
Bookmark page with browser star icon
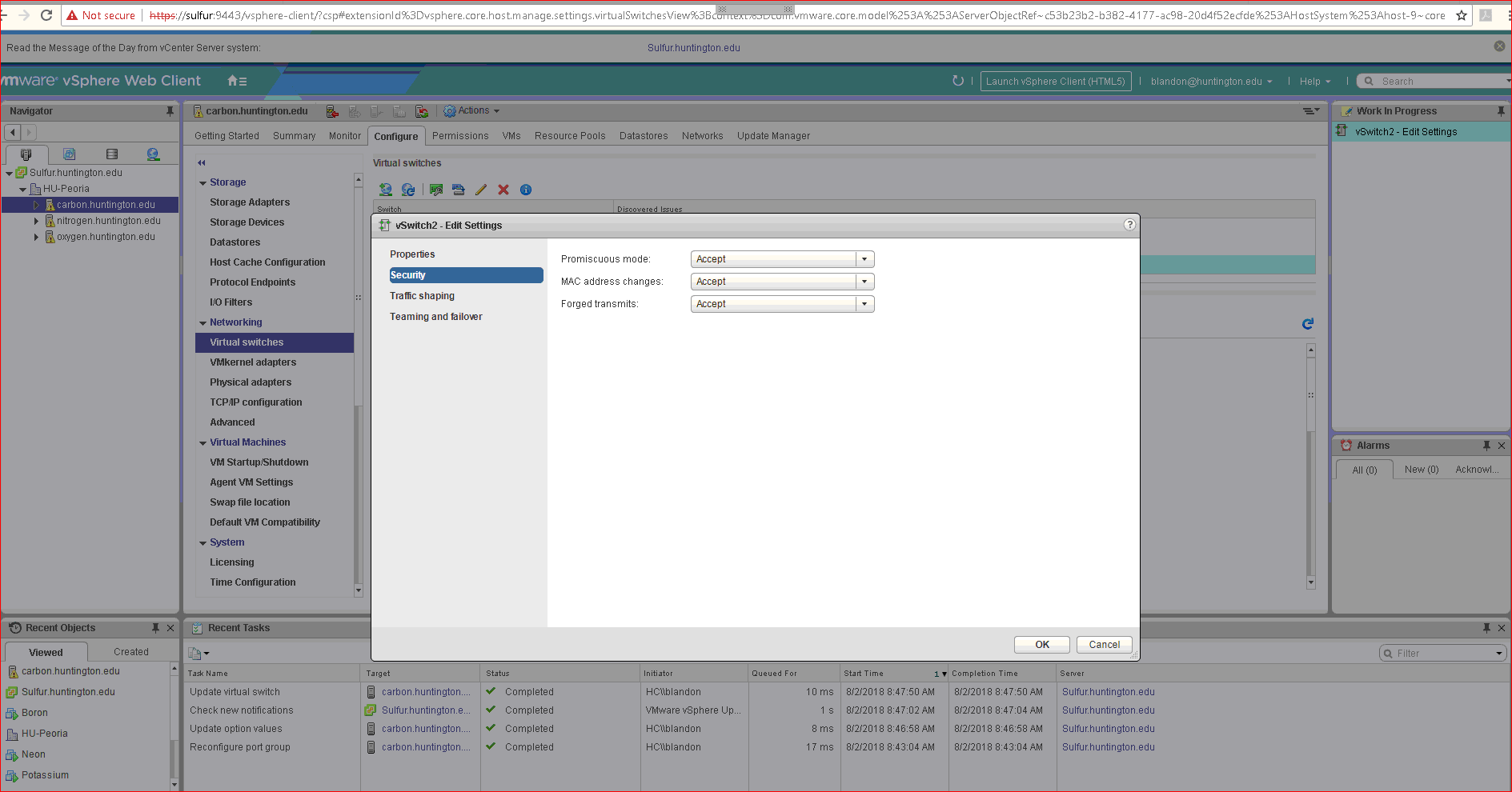coord(1462,15)
